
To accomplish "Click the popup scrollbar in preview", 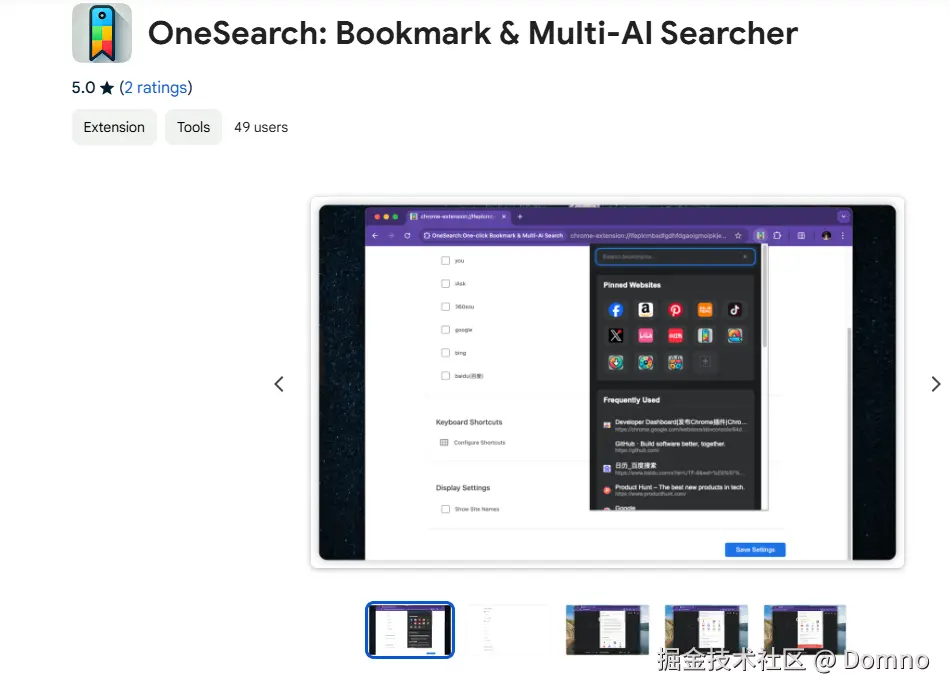I will pyautogui.click(x=765, y=297).
